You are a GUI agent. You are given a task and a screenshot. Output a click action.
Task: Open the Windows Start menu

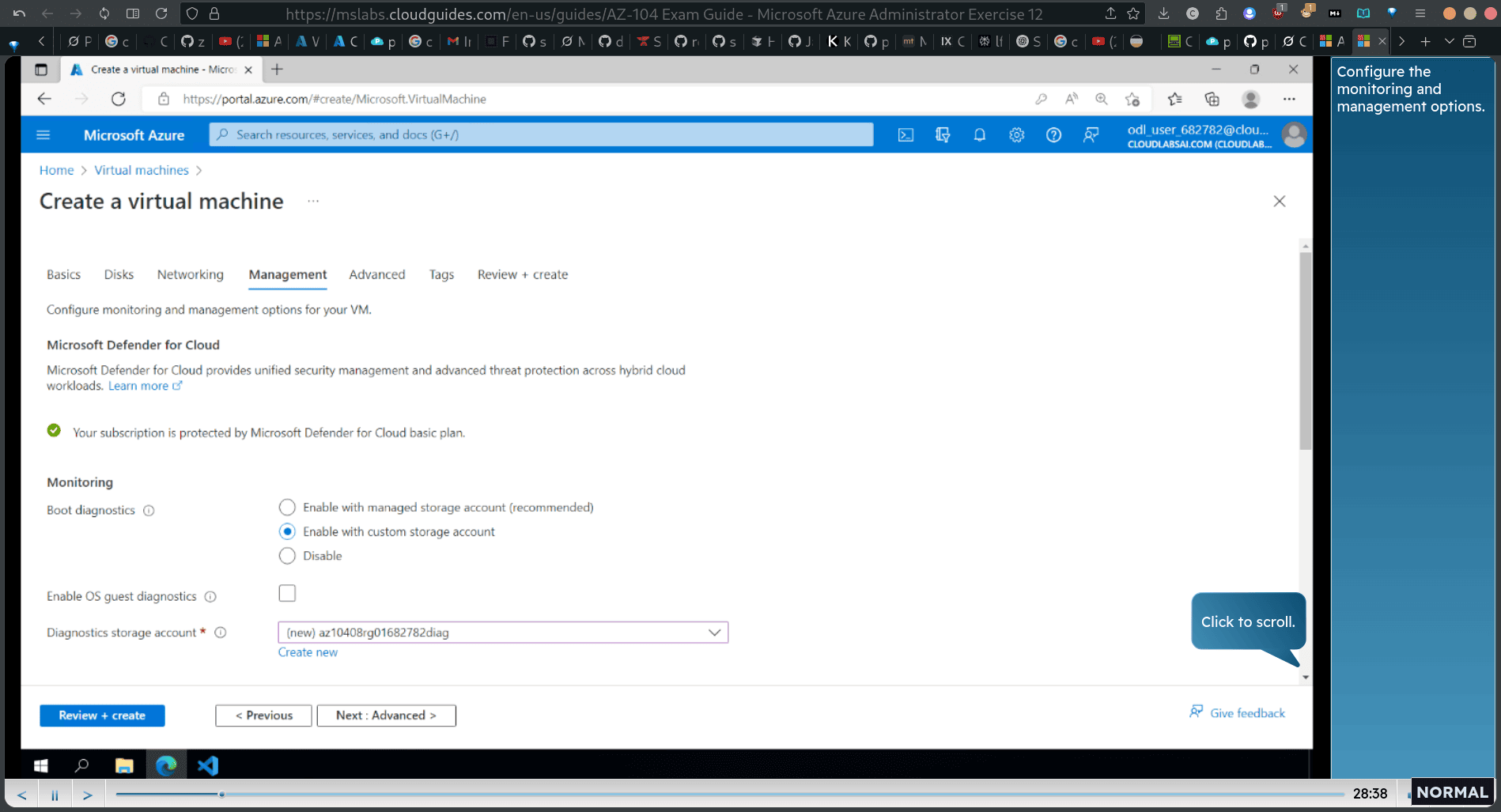[x=41, y=765]
